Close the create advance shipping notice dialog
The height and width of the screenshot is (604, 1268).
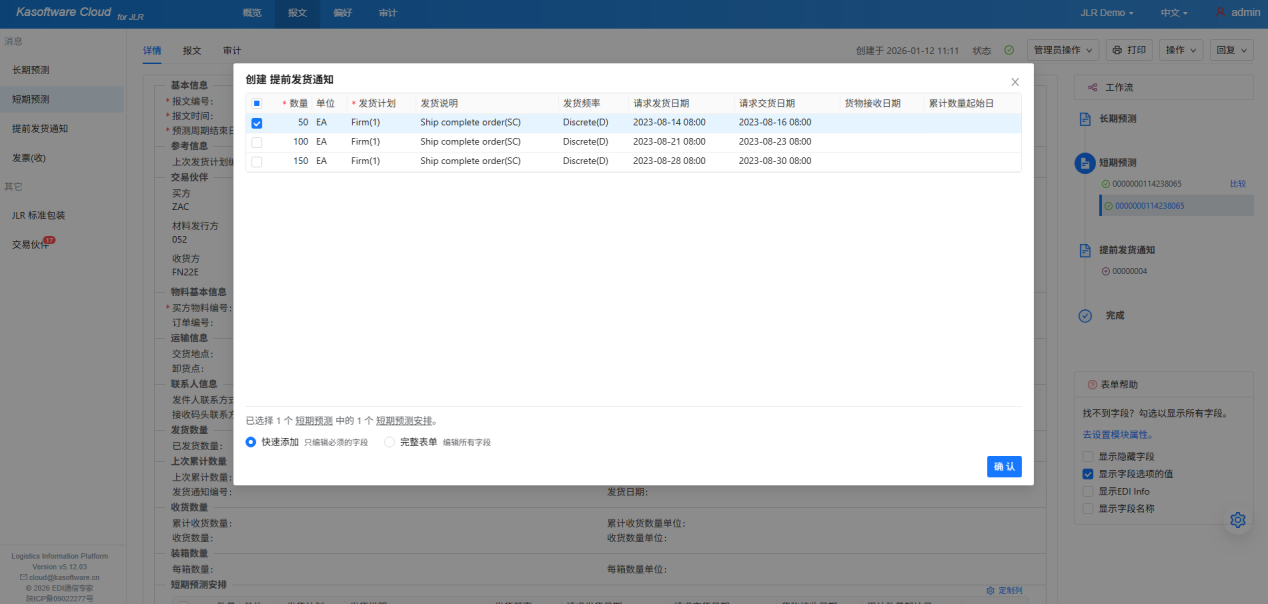(x=1015, y=82)
